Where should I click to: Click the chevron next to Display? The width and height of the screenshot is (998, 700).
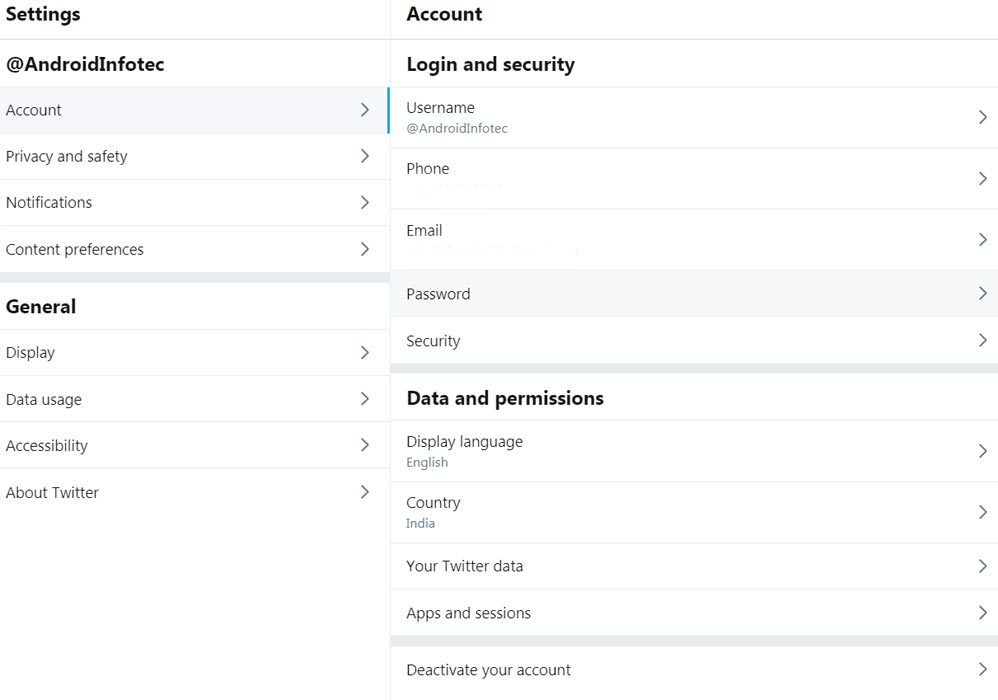coord(365,353)
